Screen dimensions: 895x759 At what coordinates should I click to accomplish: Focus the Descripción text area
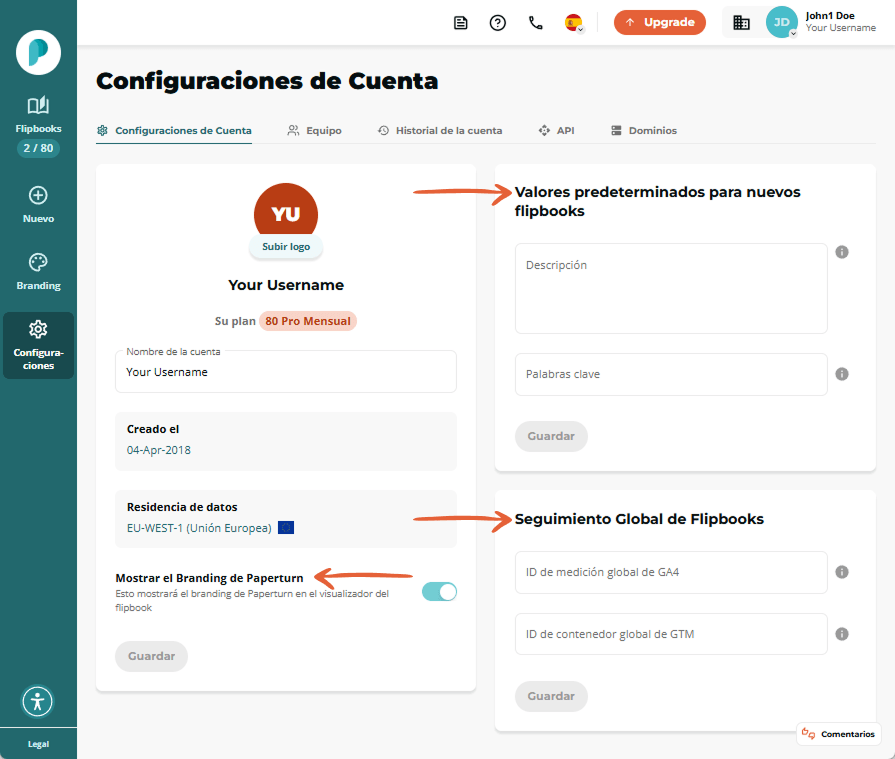point(671,288)
